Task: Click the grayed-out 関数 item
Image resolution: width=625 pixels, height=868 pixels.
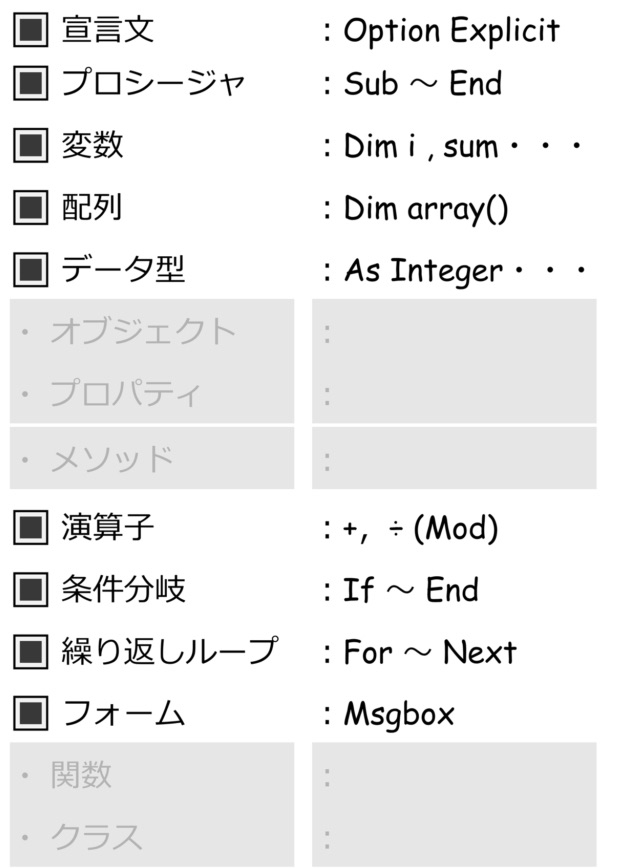Action: click(81, 774)
